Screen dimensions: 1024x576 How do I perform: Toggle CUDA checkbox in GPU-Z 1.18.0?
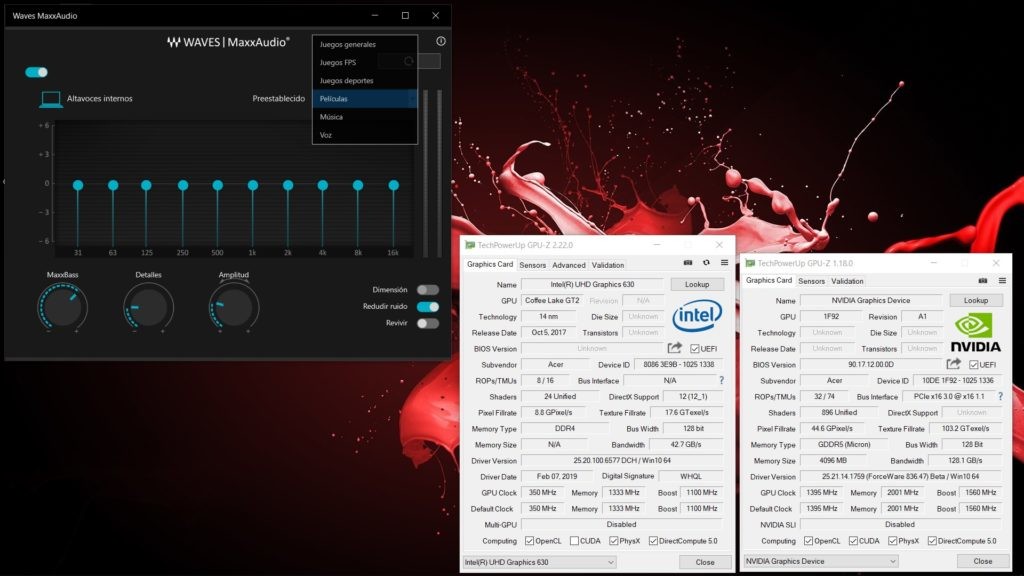point(853,541)
